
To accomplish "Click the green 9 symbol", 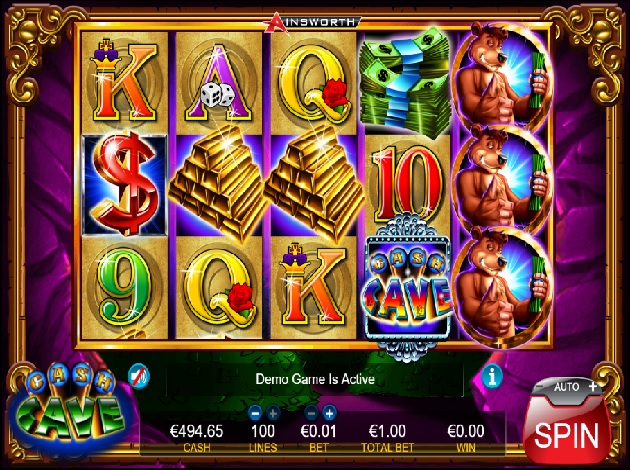I will [x=125, y=286].
